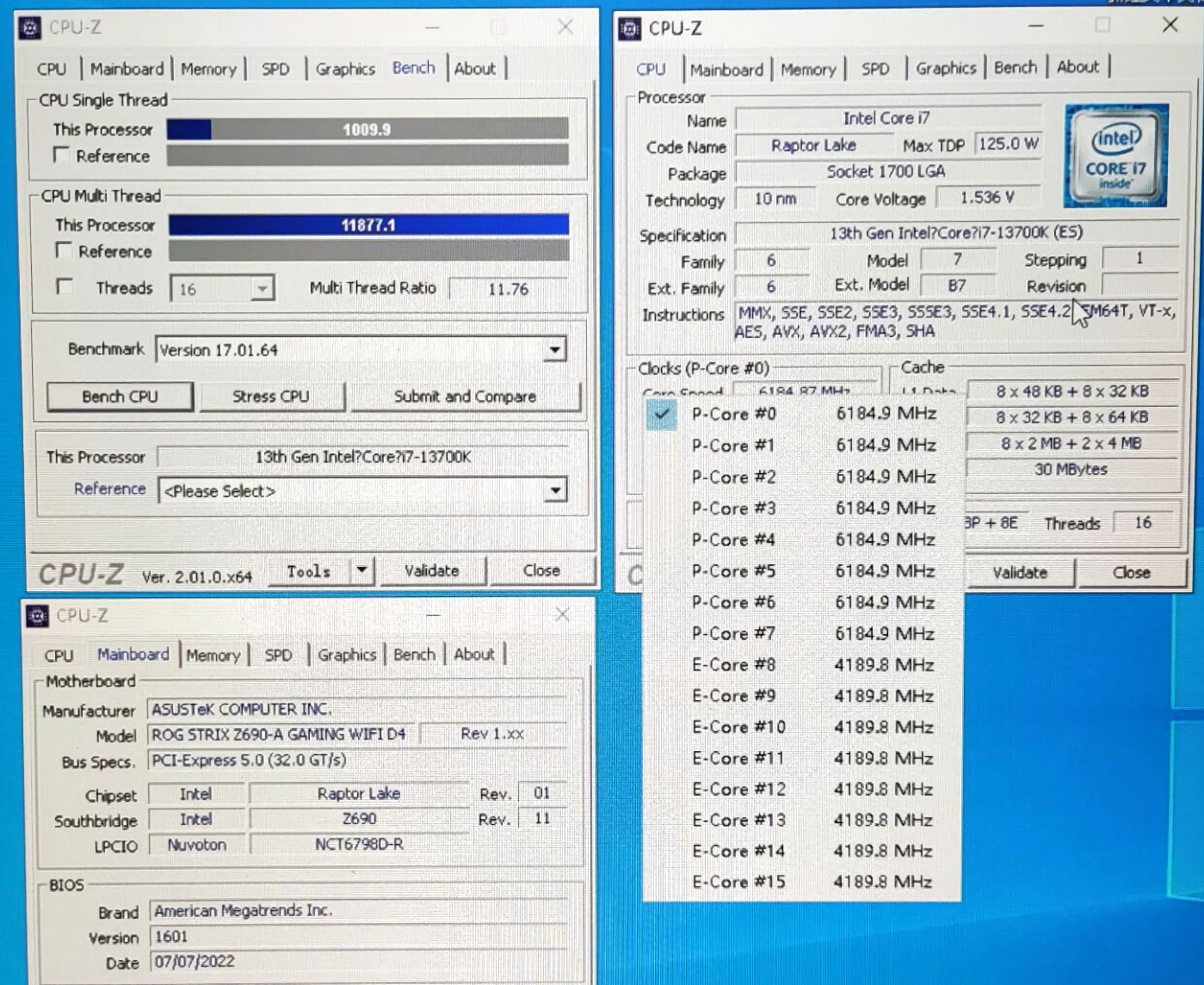Click the Intel Core i7 badge logo
Screen dimensions: 1204x985
1115,157
